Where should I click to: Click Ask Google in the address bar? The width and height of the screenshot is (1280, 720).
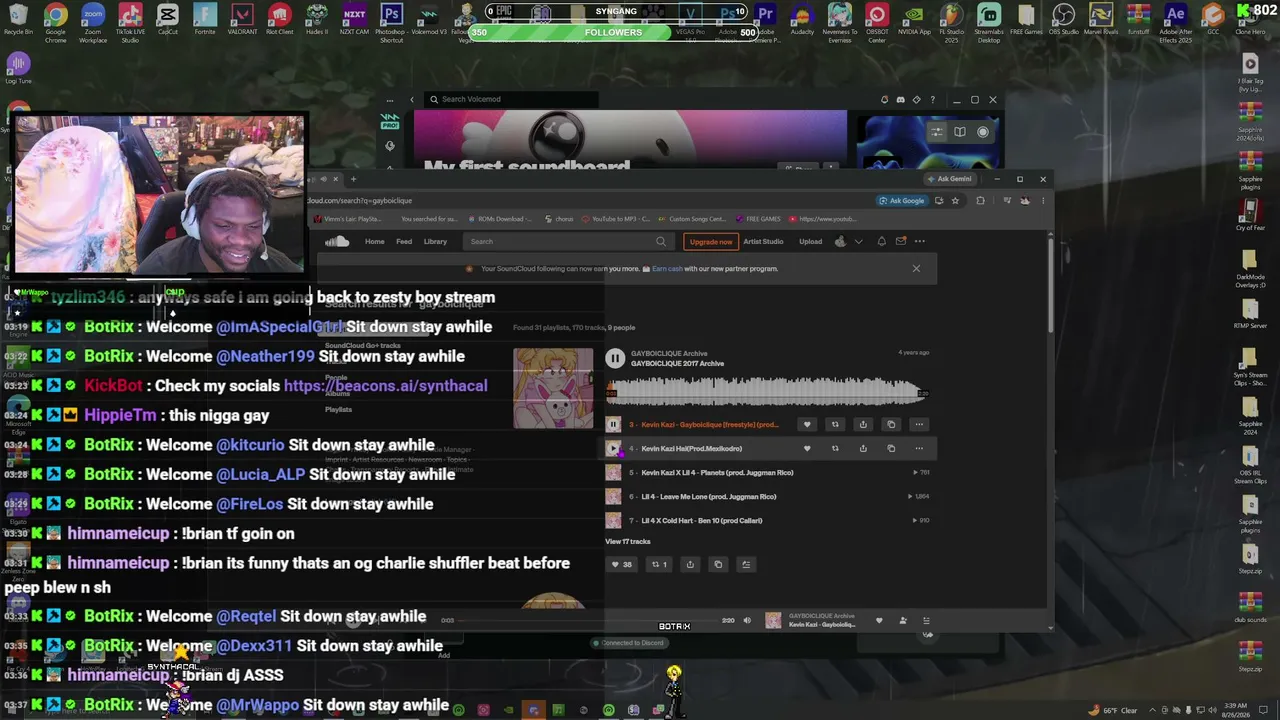pyautogui.click(x=902, y=200)
